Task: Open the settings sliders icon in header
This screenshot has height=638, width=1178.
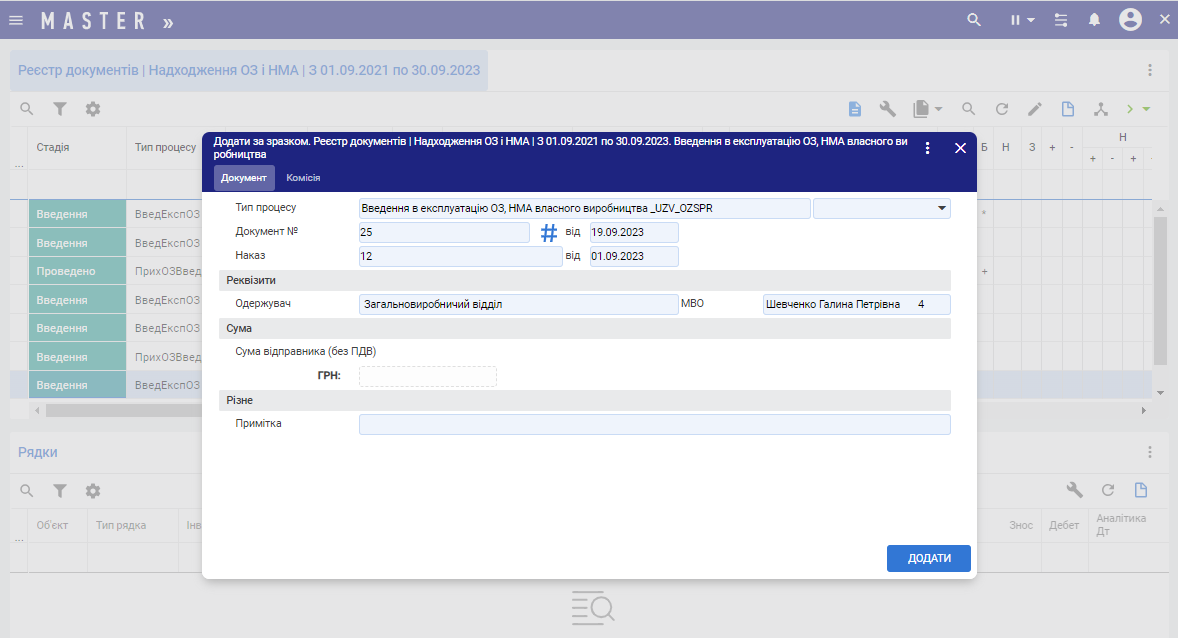Action: [x=1061, y=20]
